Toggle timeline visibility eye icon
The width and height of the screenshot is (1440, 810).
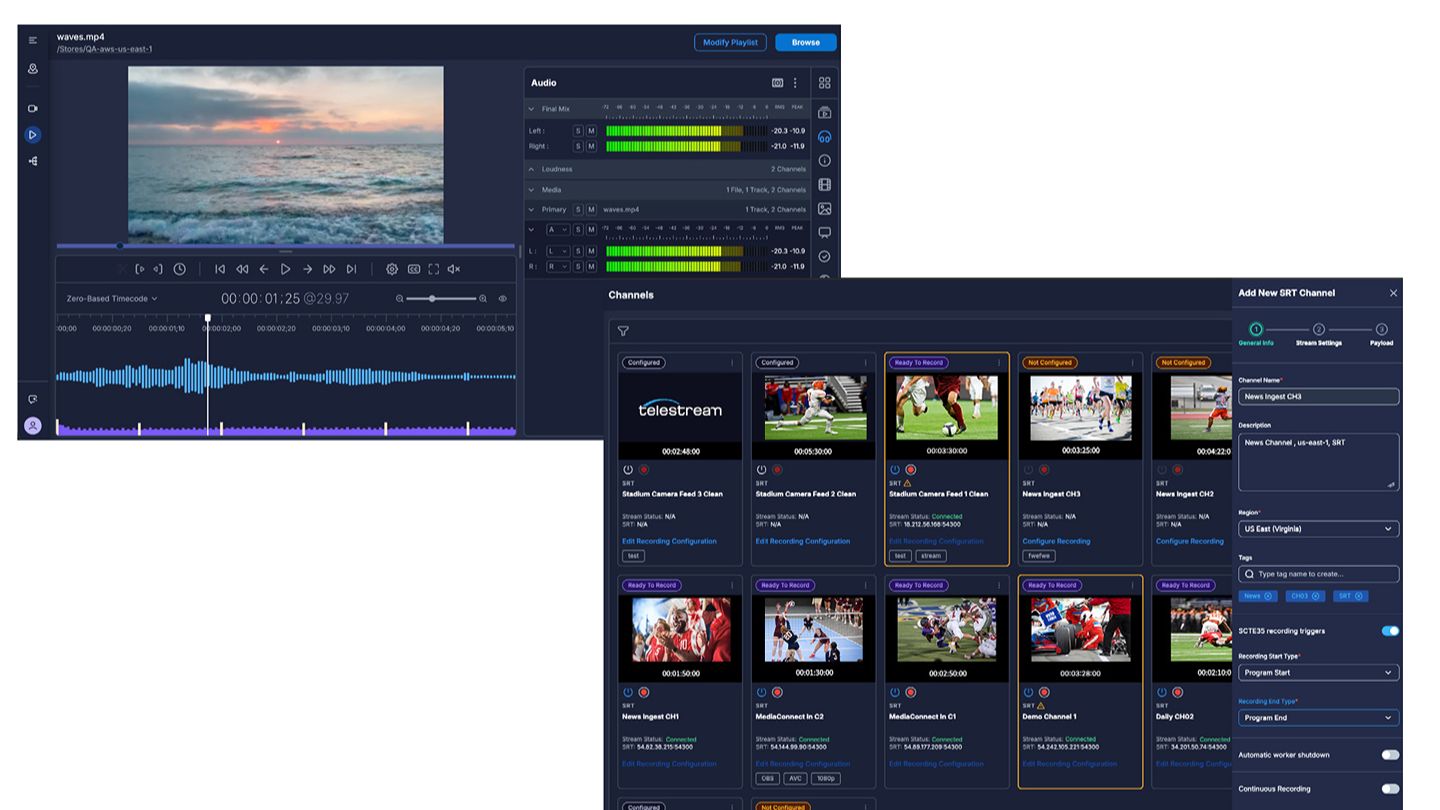[x=503, y=298]
